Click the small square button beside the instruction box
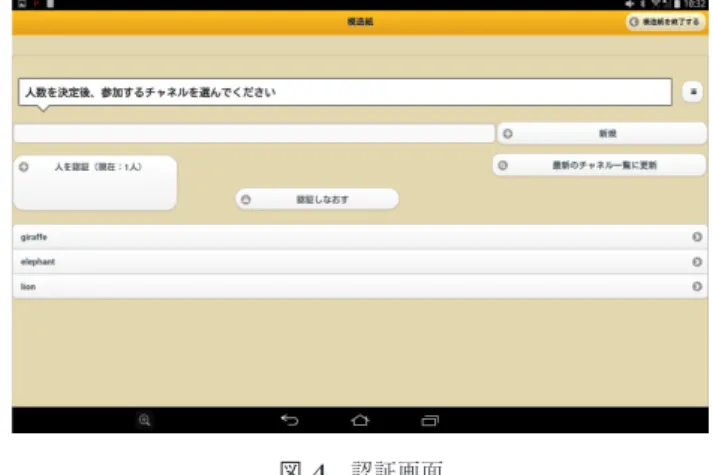This screenshot has width=713, height=475. [x=693, y=92]
